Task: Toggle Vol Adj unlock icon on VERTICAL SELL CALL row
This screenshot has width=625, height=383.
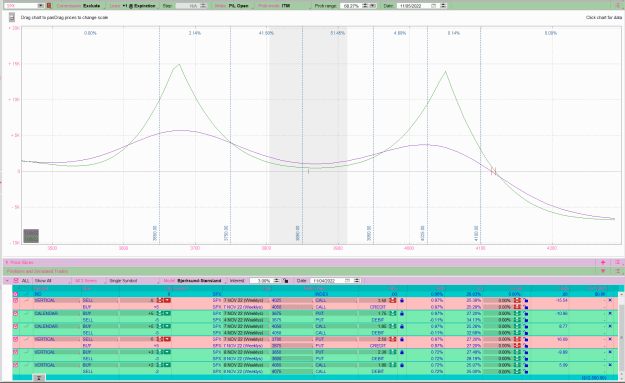Action: click(526, 300)
